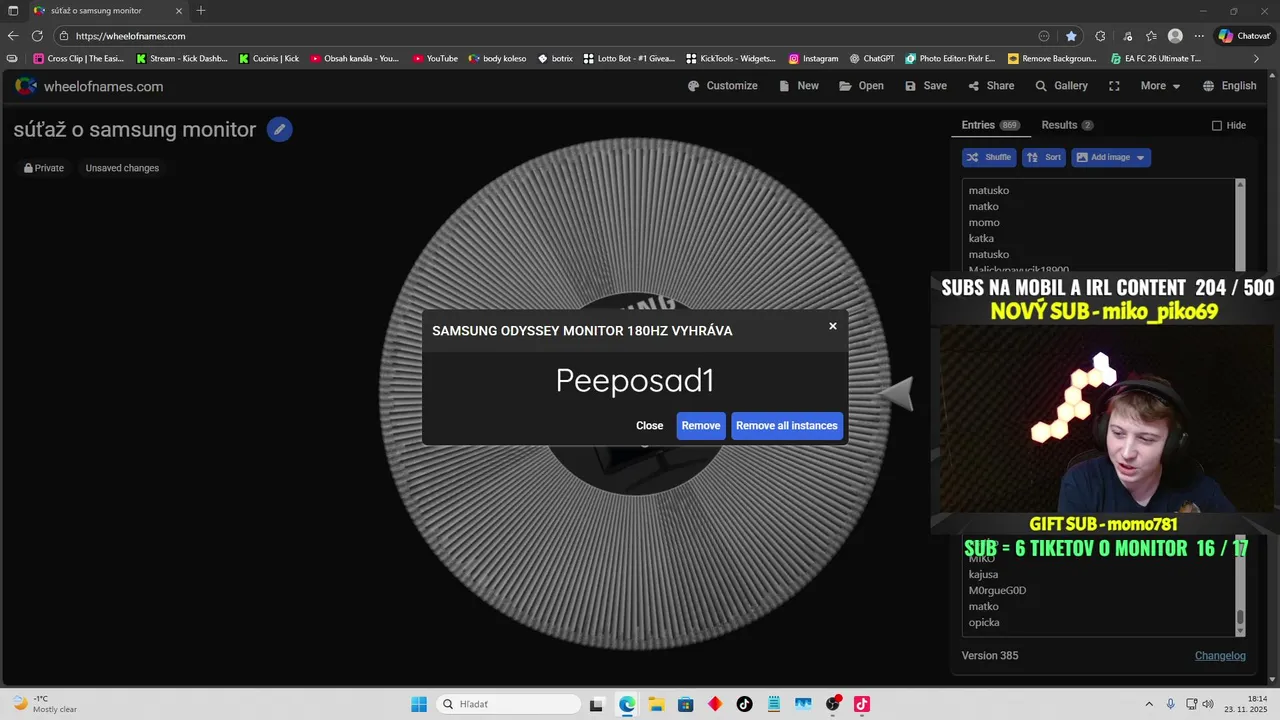The height and width of the screenshot is (720, 1280).
Task: Reload the page
Action: pyautogui.click(x=37, y=36)
